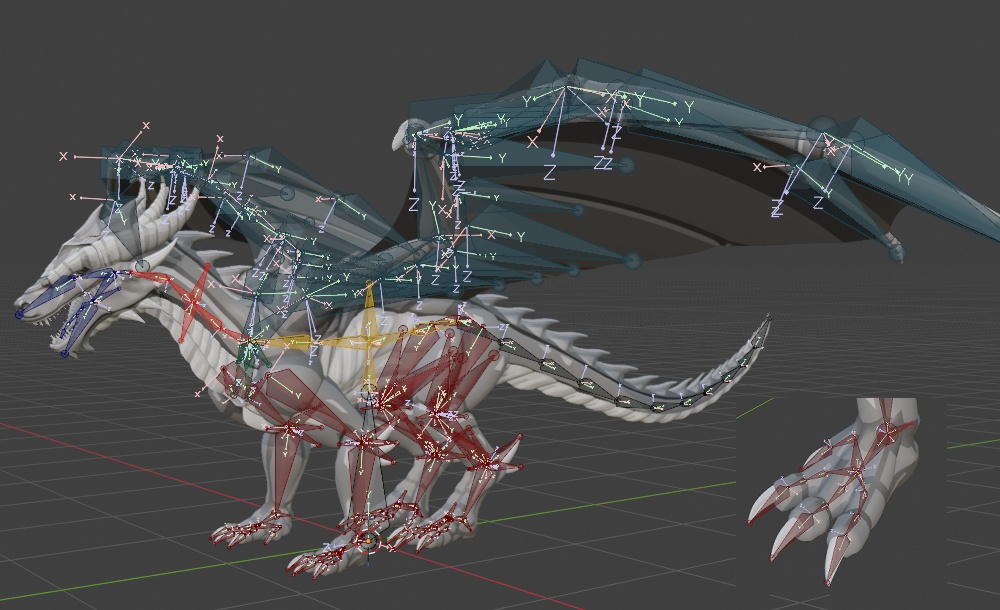Select the lowest wing finger bone's sphere endpoint
1000x610 pixels.
pyautogui.click(x=633, y=260)
